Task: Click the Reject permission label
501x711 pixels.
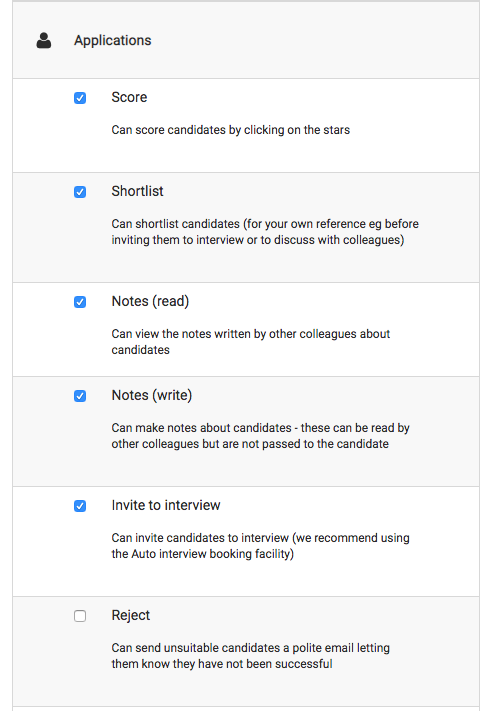Action: [131, 615]
